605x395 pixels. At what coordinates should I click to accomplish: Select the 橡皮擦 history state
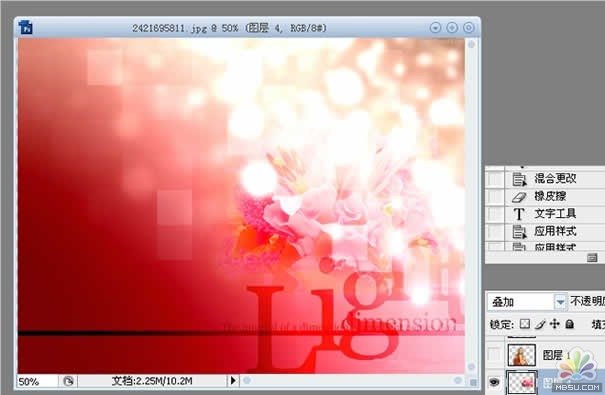tap(550, 196)
